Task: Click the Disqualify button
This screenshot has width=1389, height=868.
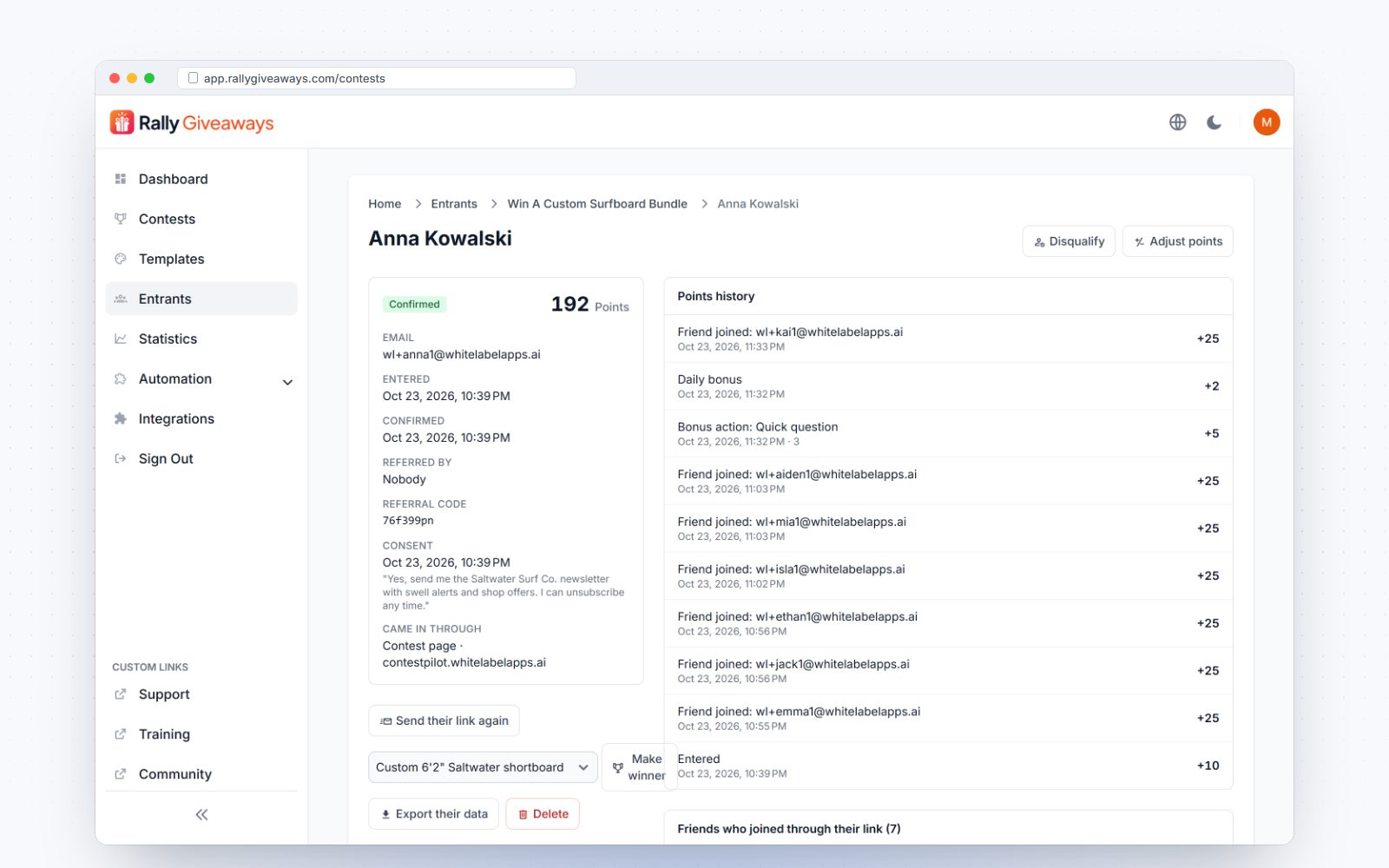Action: 1069,241
